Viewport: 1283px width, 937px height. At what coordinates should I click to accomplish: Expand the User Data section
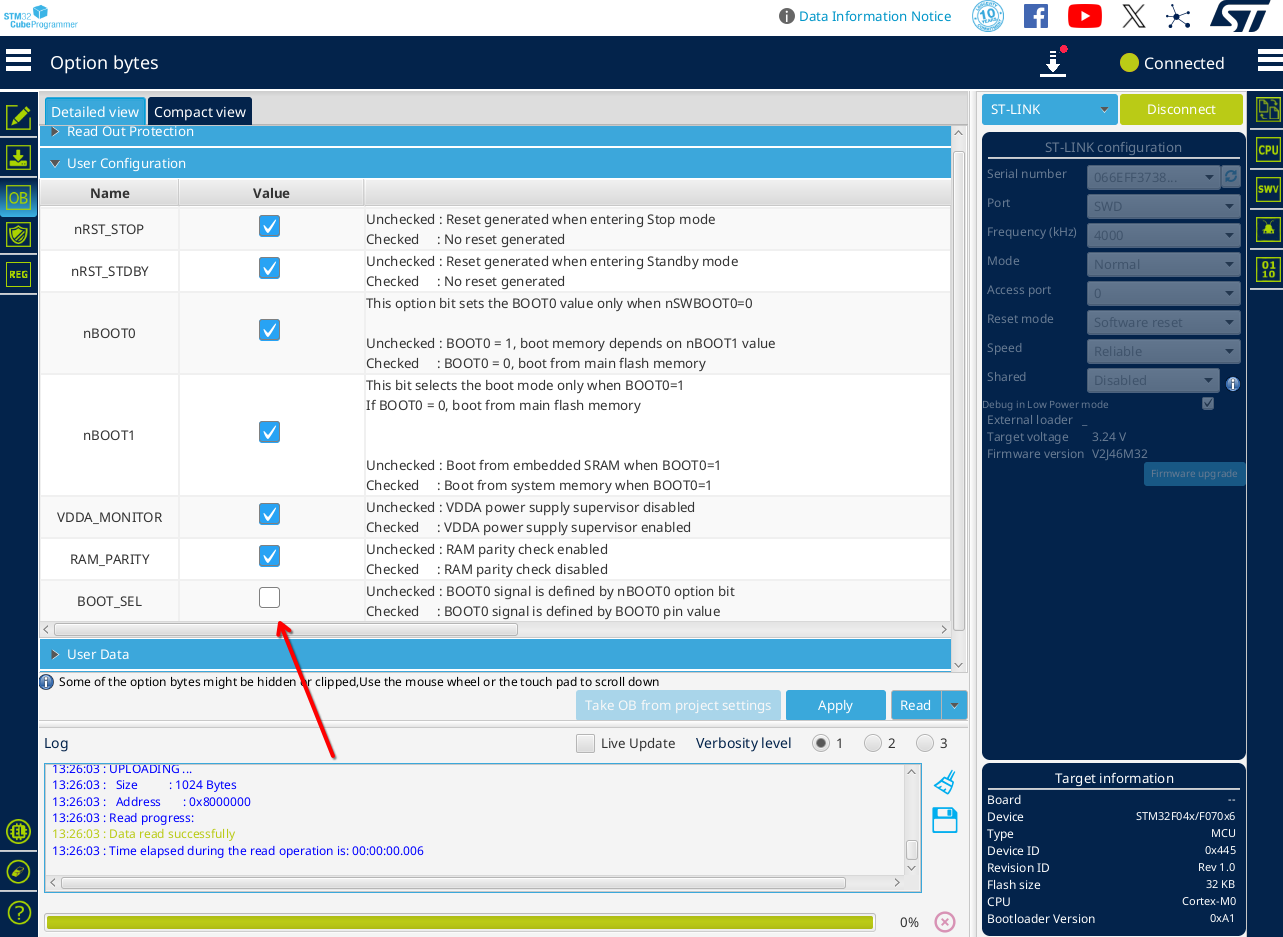coord(55,654)
